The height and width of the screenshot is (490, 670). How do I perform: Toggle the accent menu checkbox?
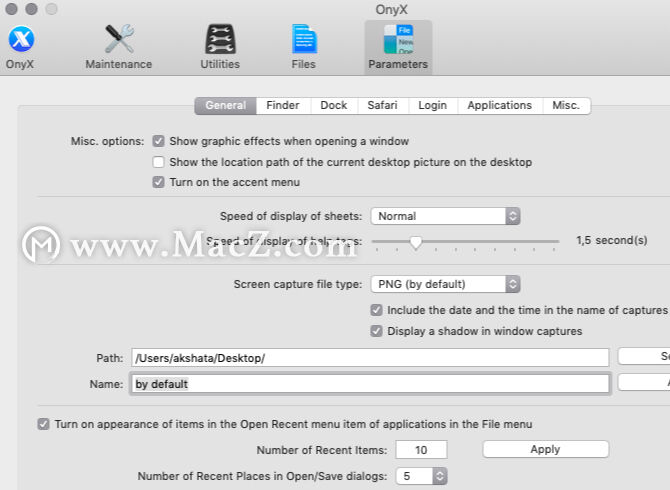coord(159,182)
